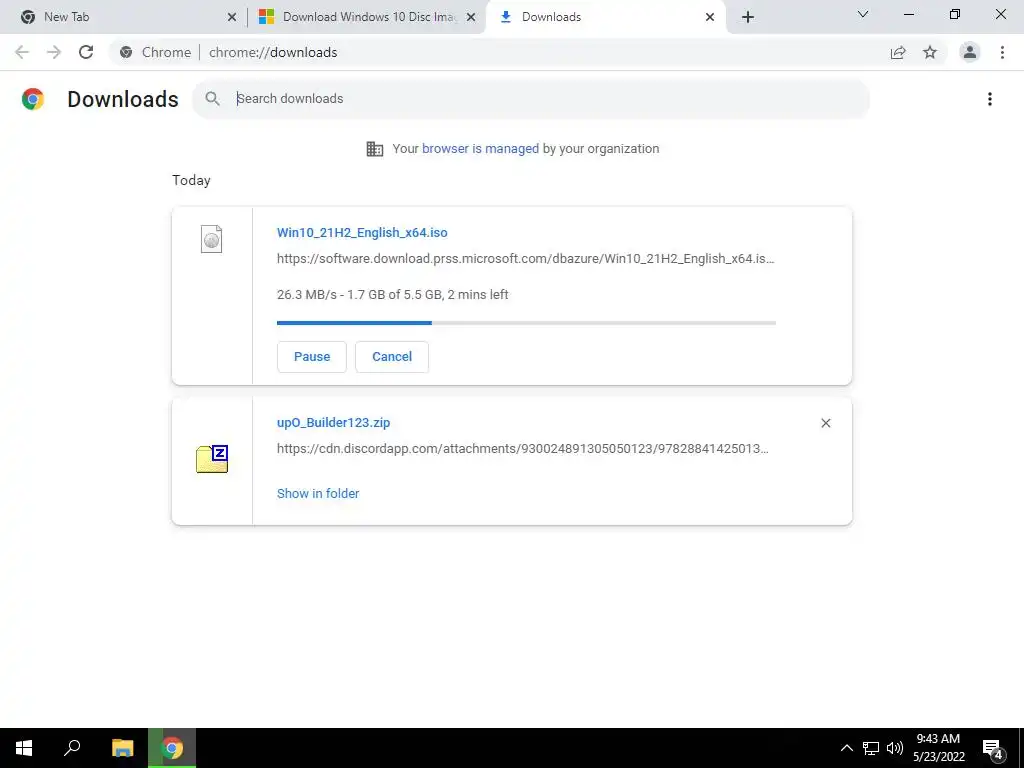1024x768 pixels.
Task: Open the Win10_21H2_English_x64.iso file link
Action: [x=362, y=232]
